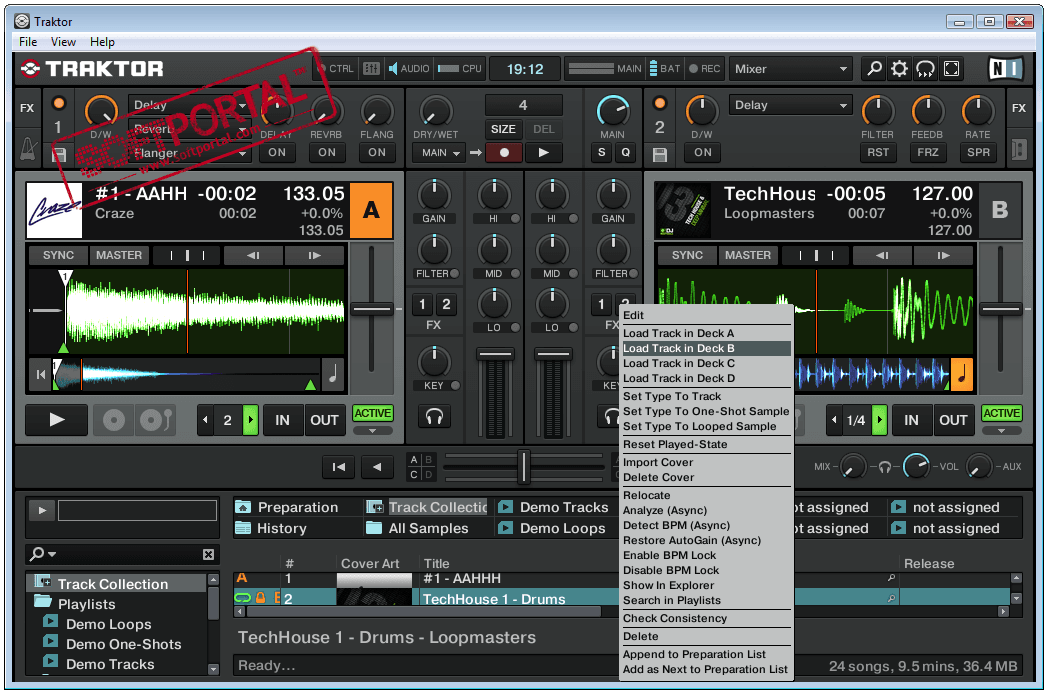1048x693 pixels.
Task: Toggle REVRB ON button in FX unit 1
Action: 327,152
